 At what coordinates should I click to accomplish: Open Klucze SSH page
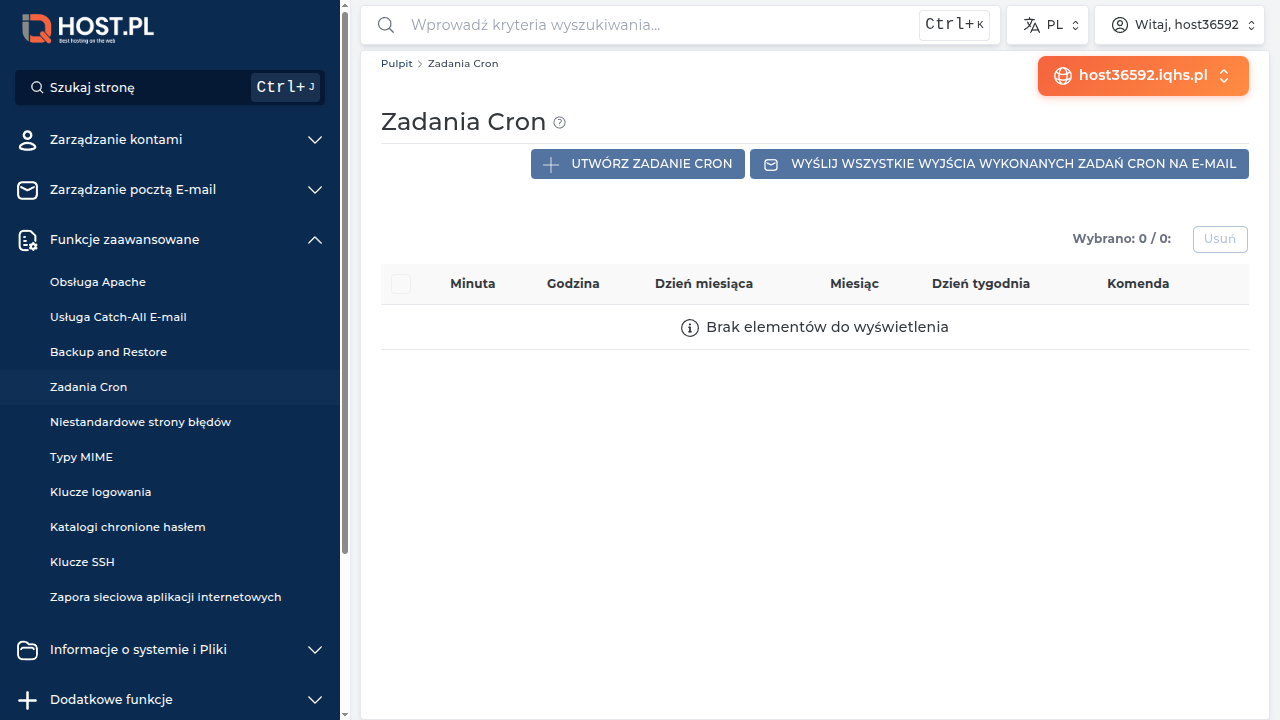pos(82,562)
